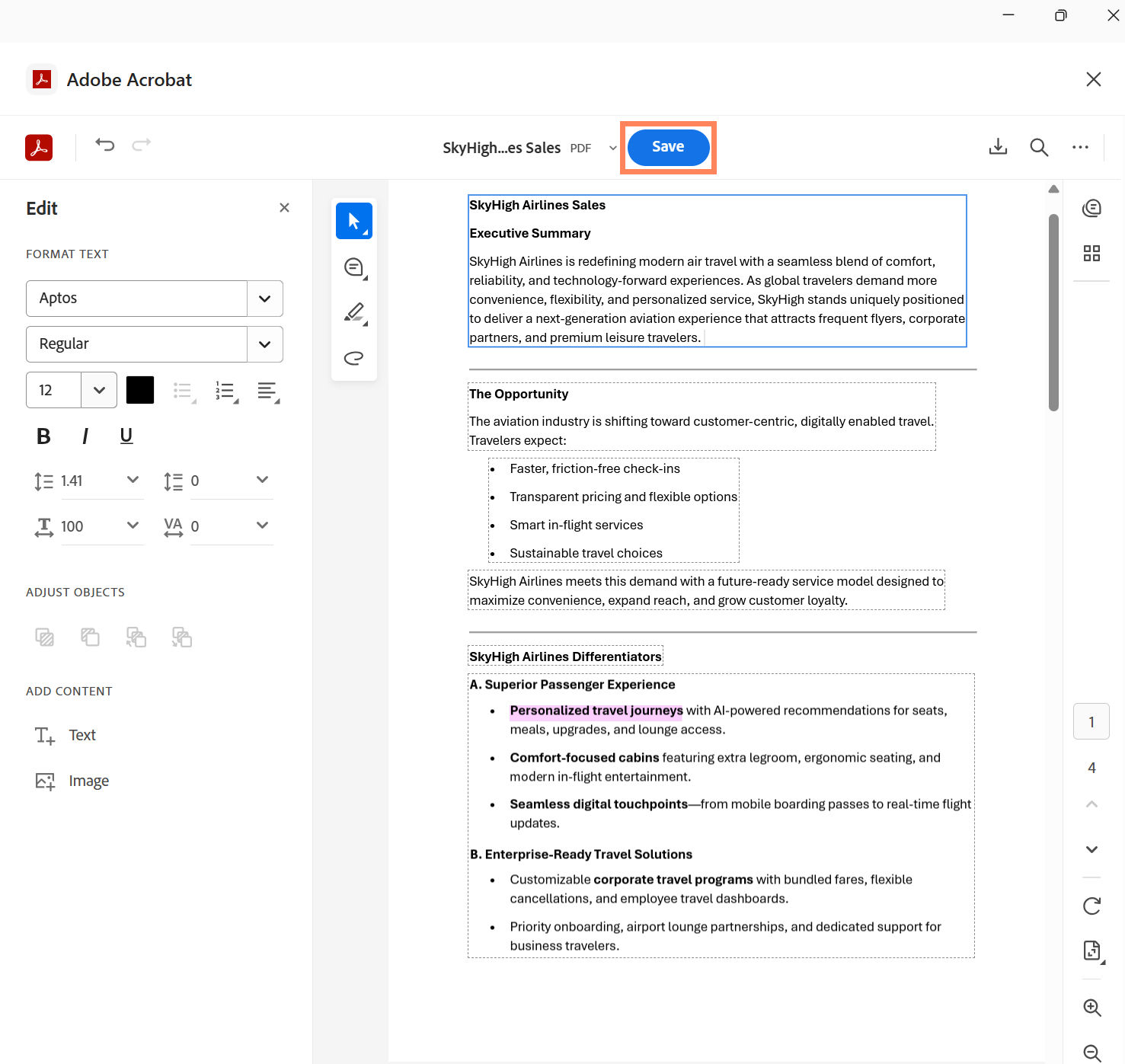
Task: Undo the last edit
Action: point(105,145)
